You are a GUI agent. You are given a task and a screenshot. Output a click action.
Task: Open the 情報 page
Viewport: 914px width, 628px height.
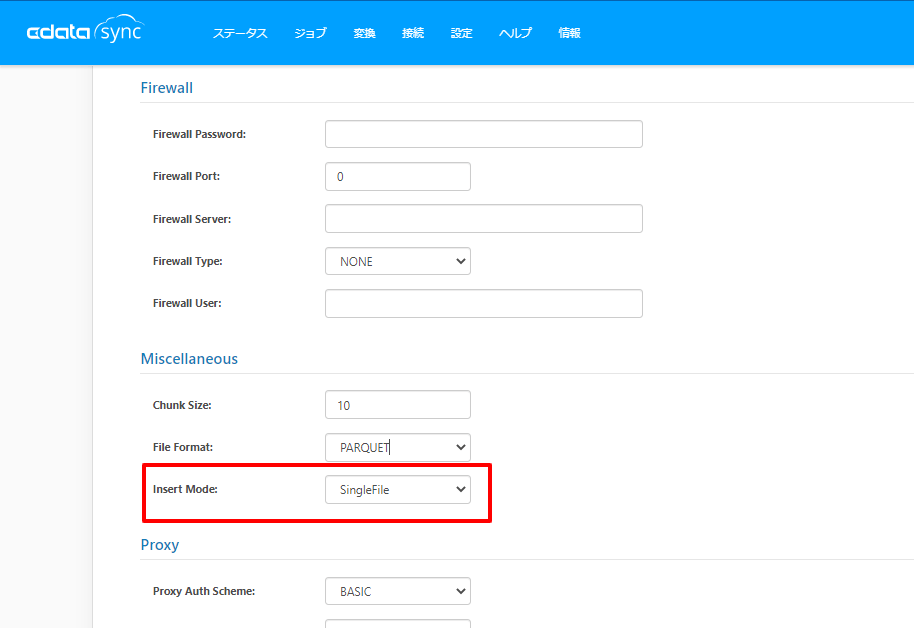(x=569, y=33)
